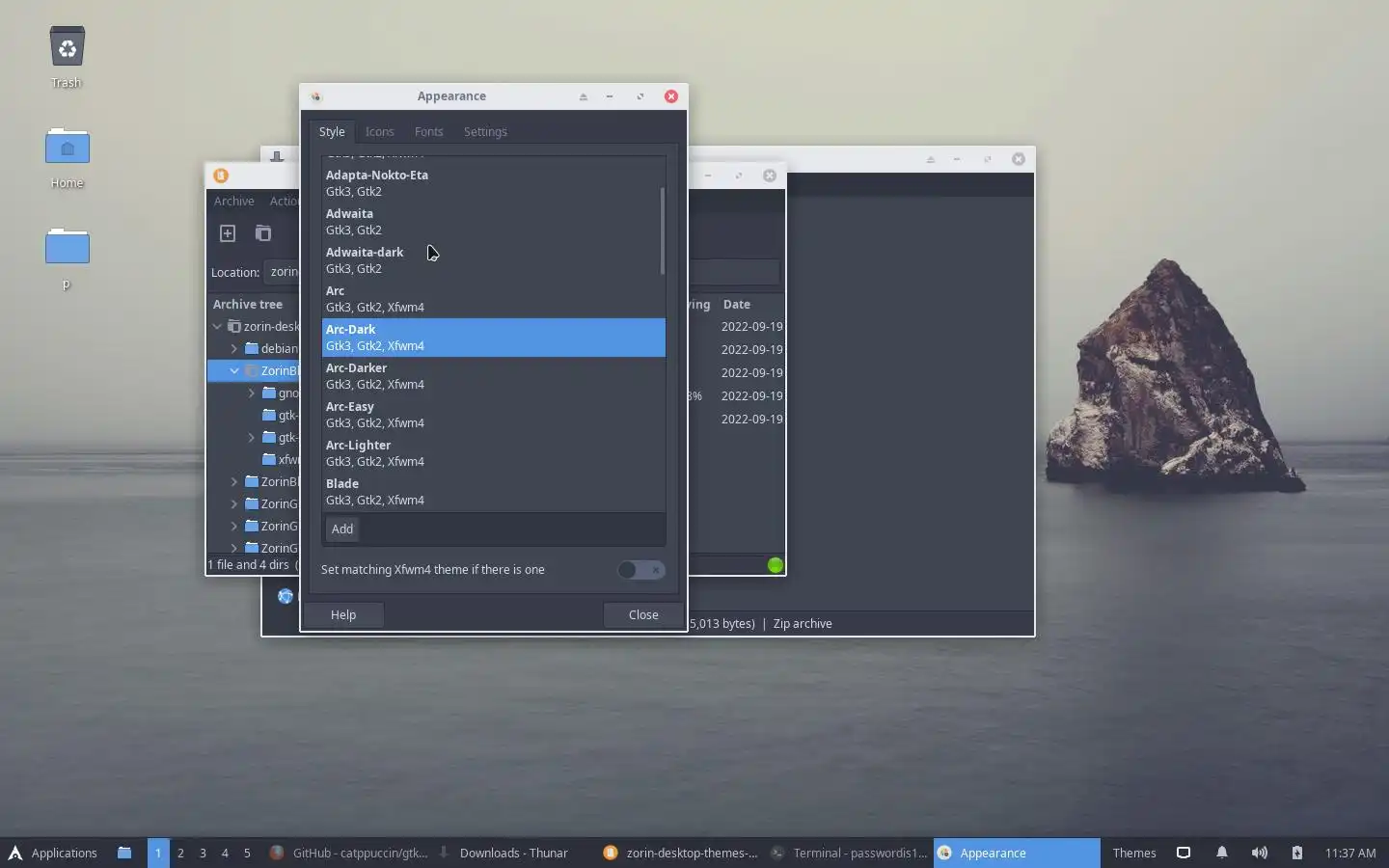Image resolution: width=1389 pixels, height=868 pixels.
Task: Switch to workspace 5
Action: click(247, 853)
